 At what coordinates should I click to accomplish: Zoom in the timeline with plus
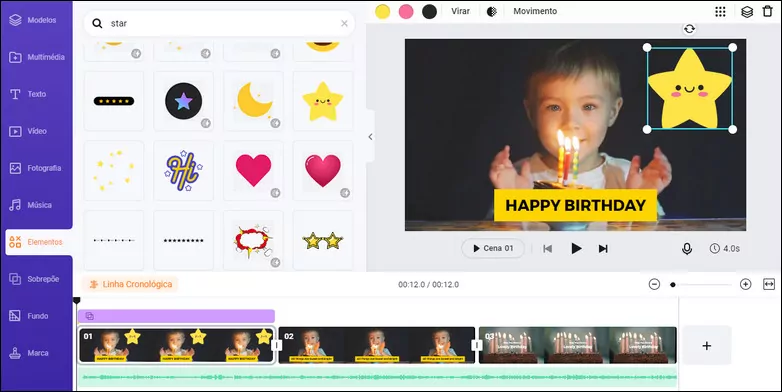click(x=746, y=284)
